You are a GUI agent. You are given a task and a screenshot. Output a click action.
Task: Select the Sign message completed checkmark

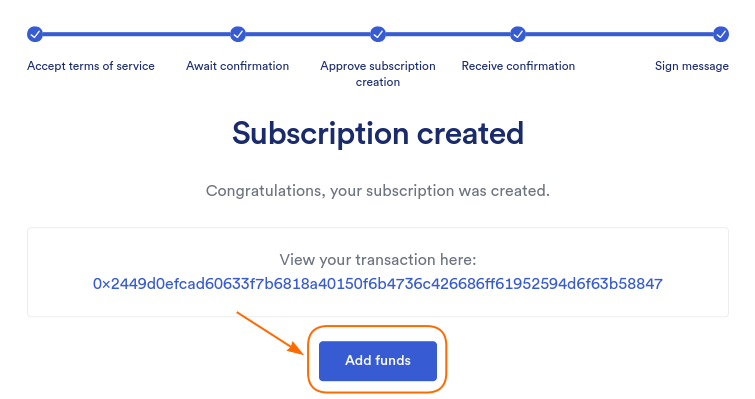(x=721, y=34)
